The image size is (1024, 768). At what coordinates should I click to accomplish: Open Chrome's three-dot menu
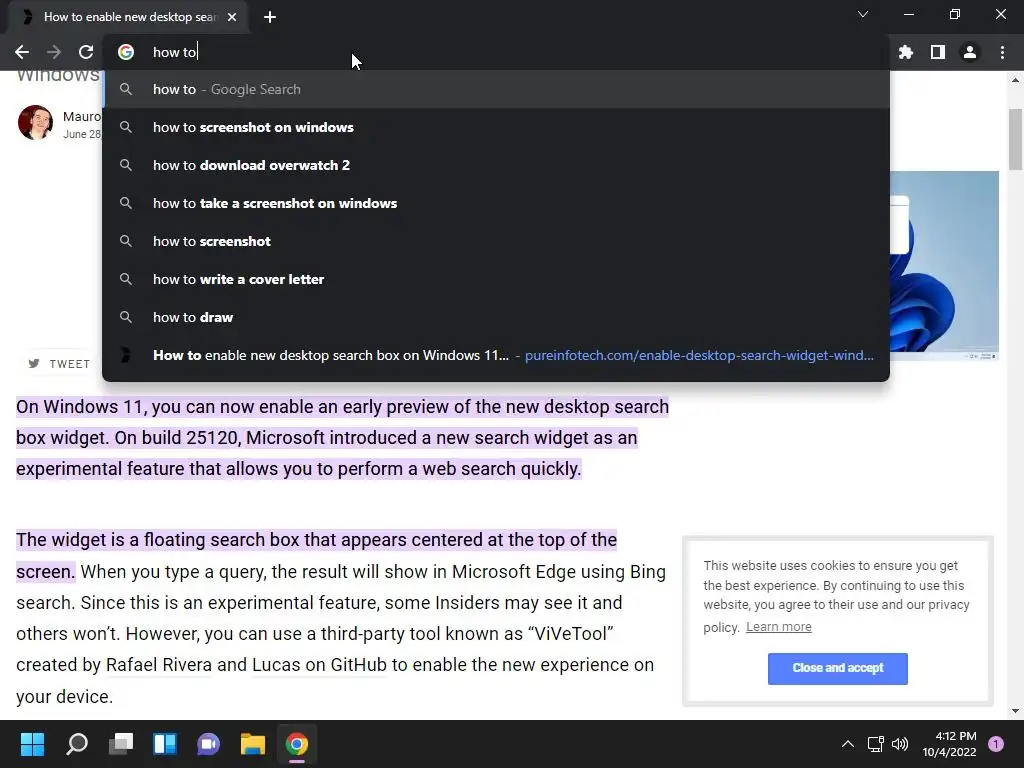1002,52
